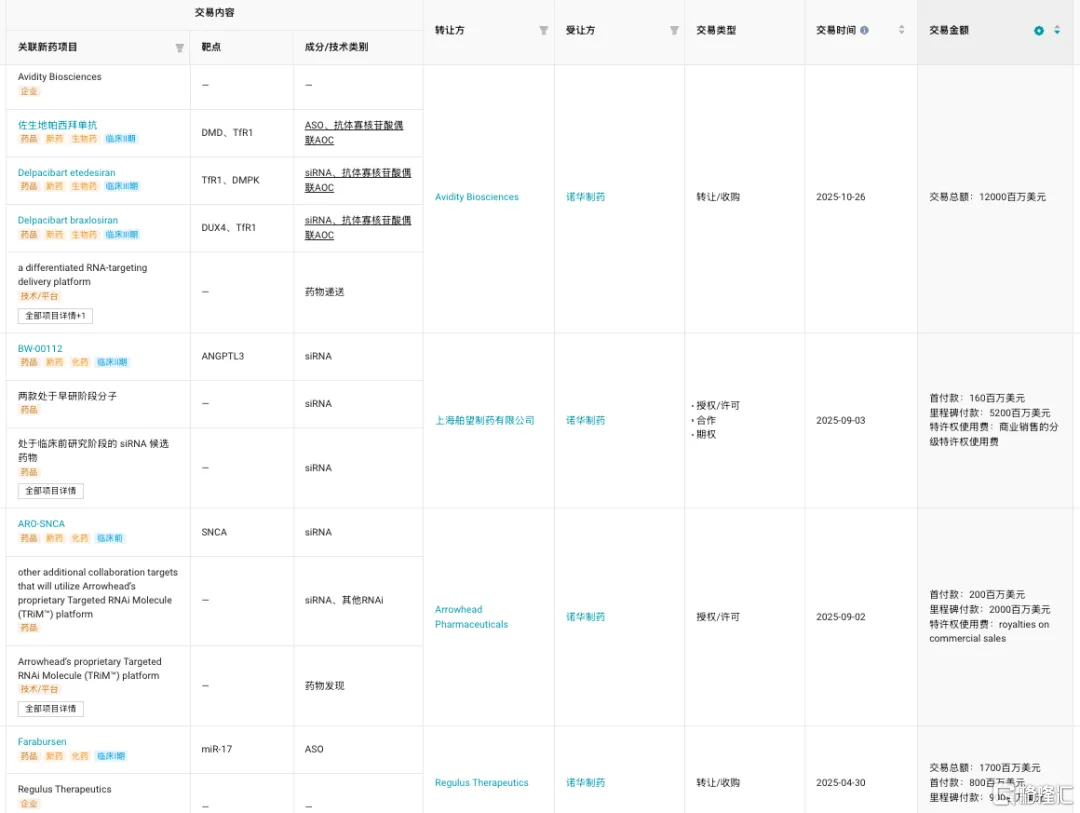The image size is (1080, 813).
Task: Open Farabursen drug link
Action: tap(42, 741)
